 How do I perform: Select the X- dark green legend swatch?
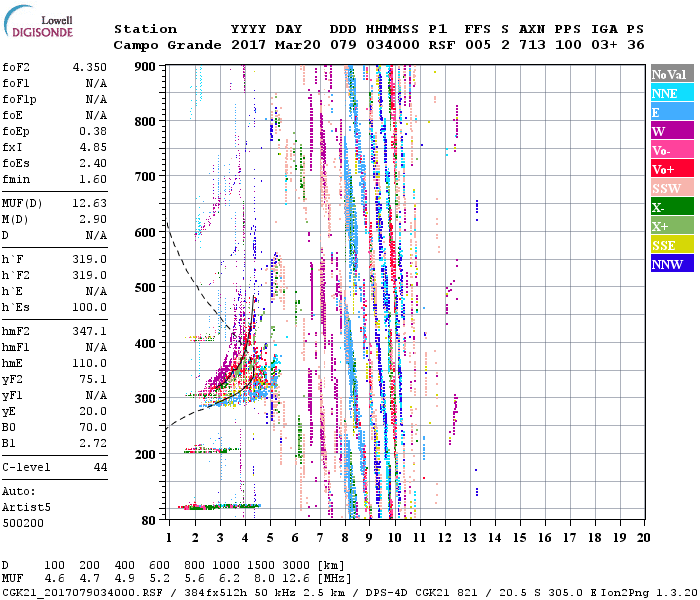(672, 207)
